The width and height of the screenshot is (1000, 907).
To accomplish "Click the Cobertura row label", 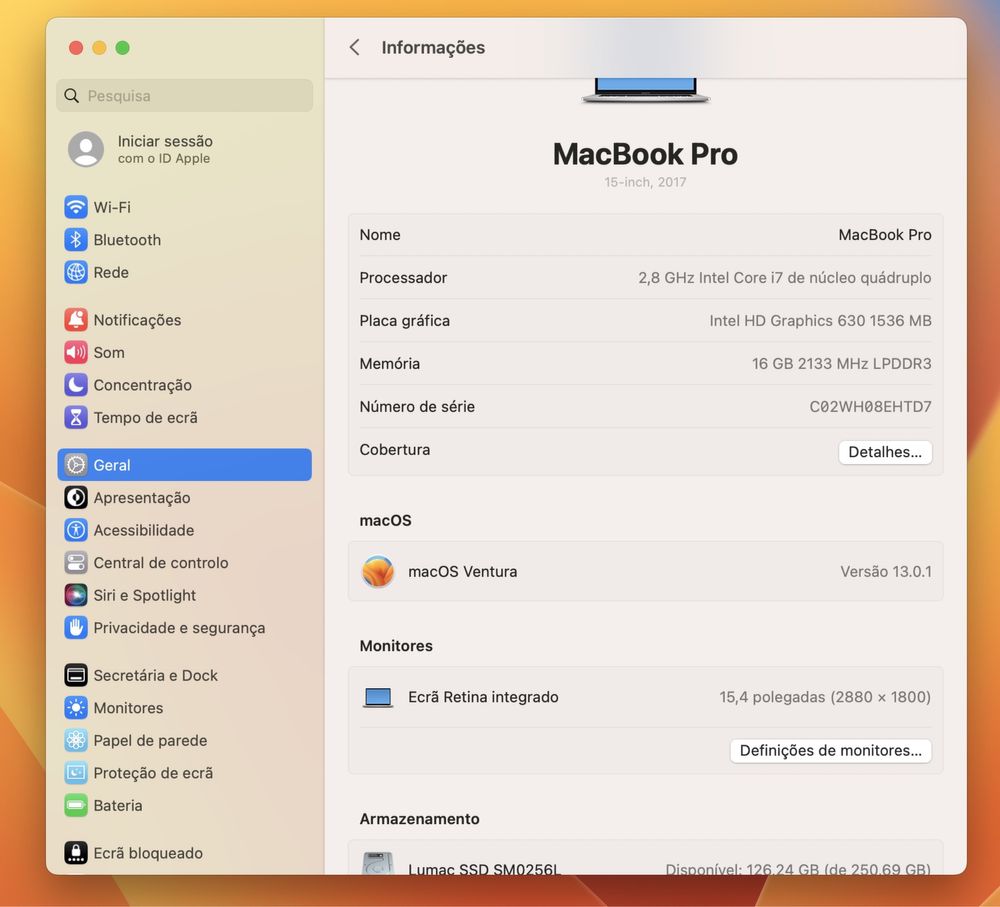I will [x=395, y=450].
